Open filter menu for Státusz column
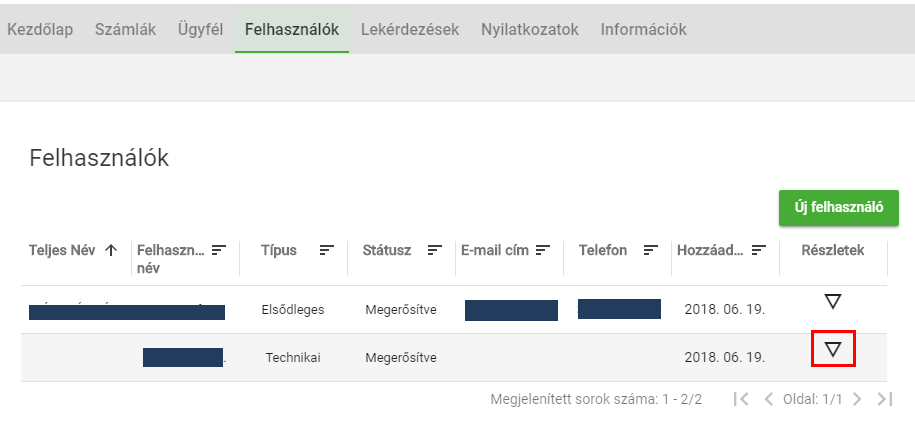This screenshot has width=915, height=430. [435, 250]
